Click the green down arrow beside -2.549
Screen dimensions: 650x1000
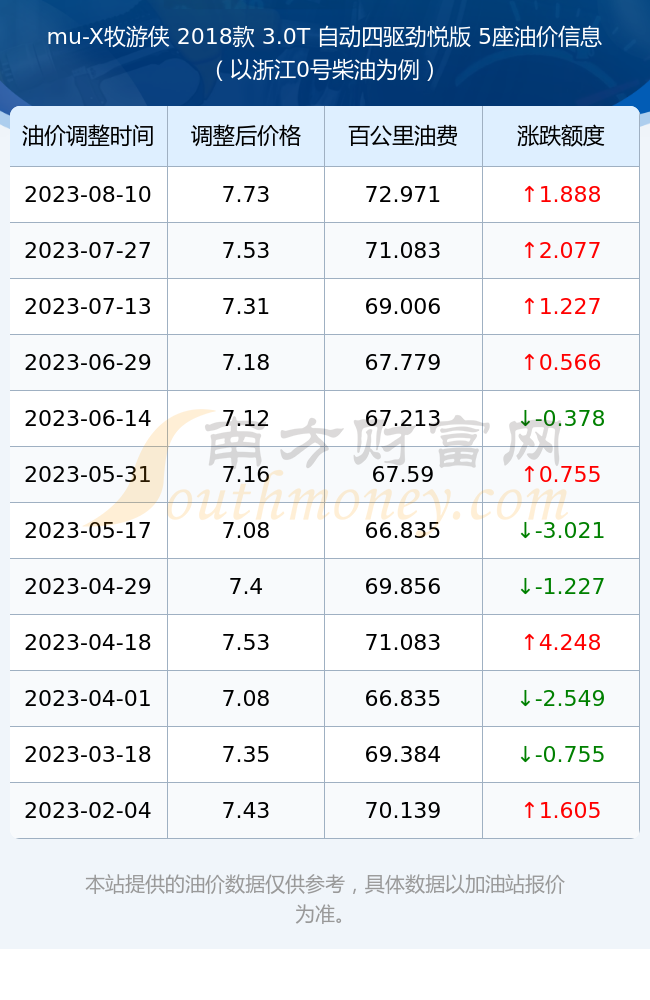click(x=525, y=698)
